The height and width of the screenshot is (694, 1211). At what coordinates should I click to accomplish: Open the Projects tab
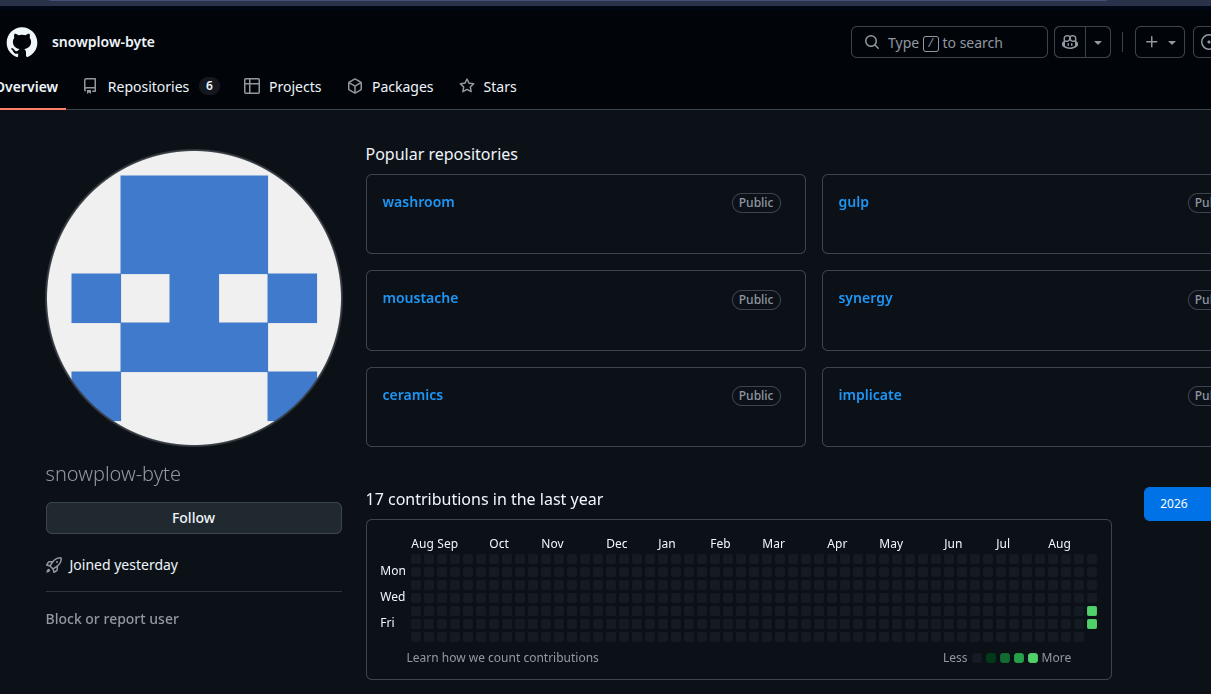click(x=283, y=87)
